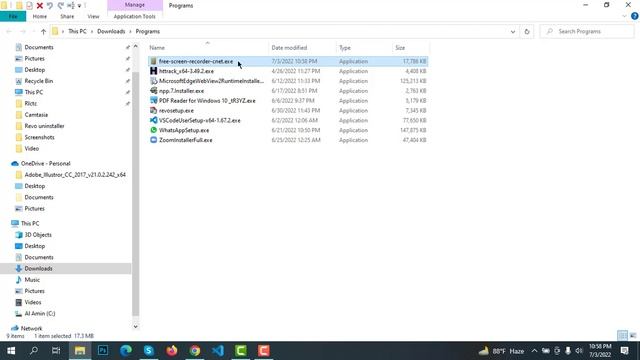The height and width of the screenshot is (360, 640).
Task: Sort files by Type column
Action: point(345,48)
